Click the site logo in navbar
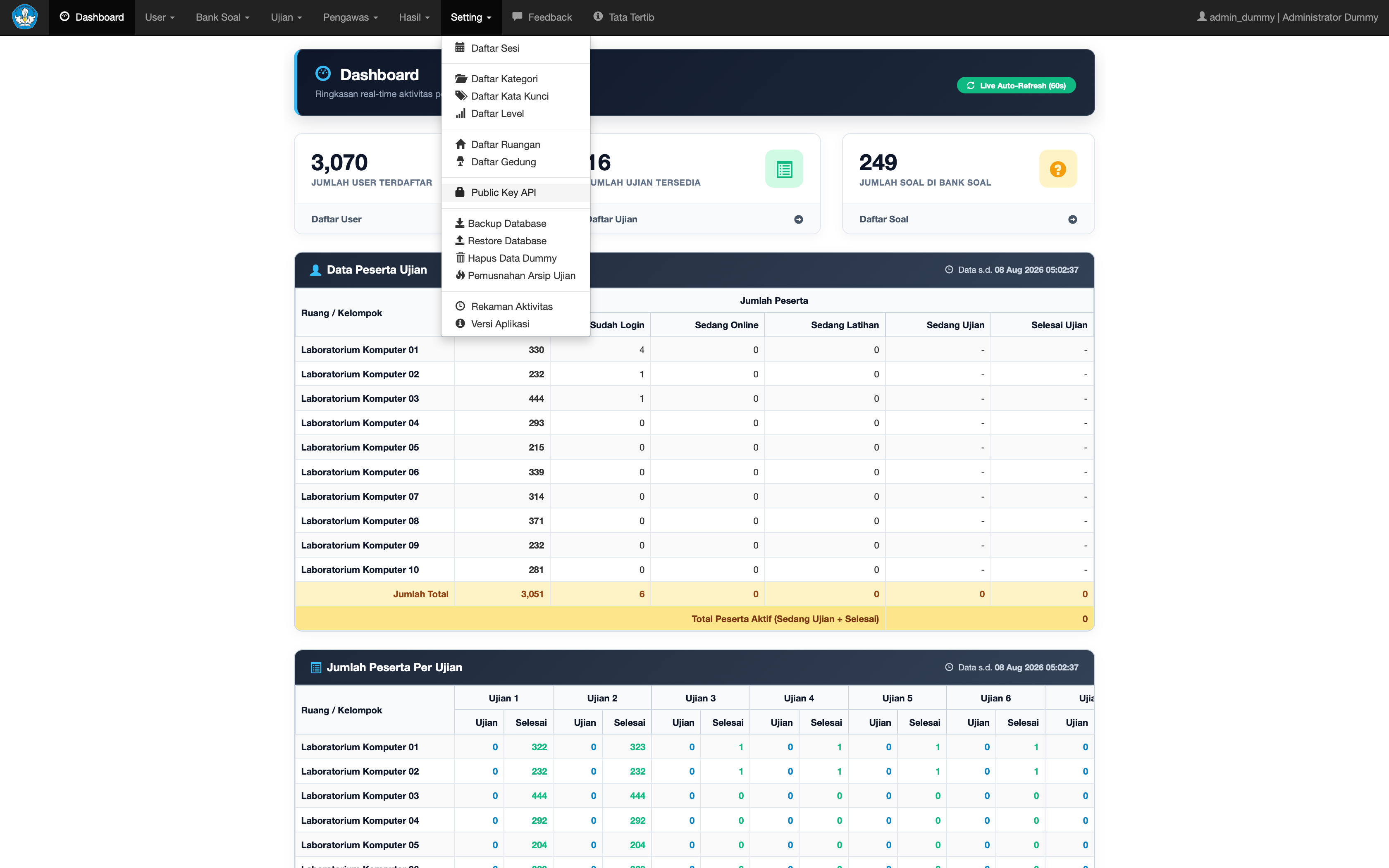Viewport: 1389px width, 868px height. tap(25, 17)
